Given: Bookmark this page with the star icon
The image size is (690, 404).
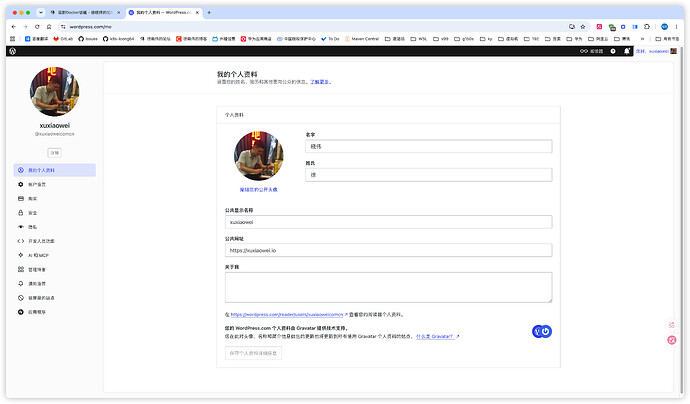Looking at the screenshot, I should pyautogui.click(x=583, y=27).
